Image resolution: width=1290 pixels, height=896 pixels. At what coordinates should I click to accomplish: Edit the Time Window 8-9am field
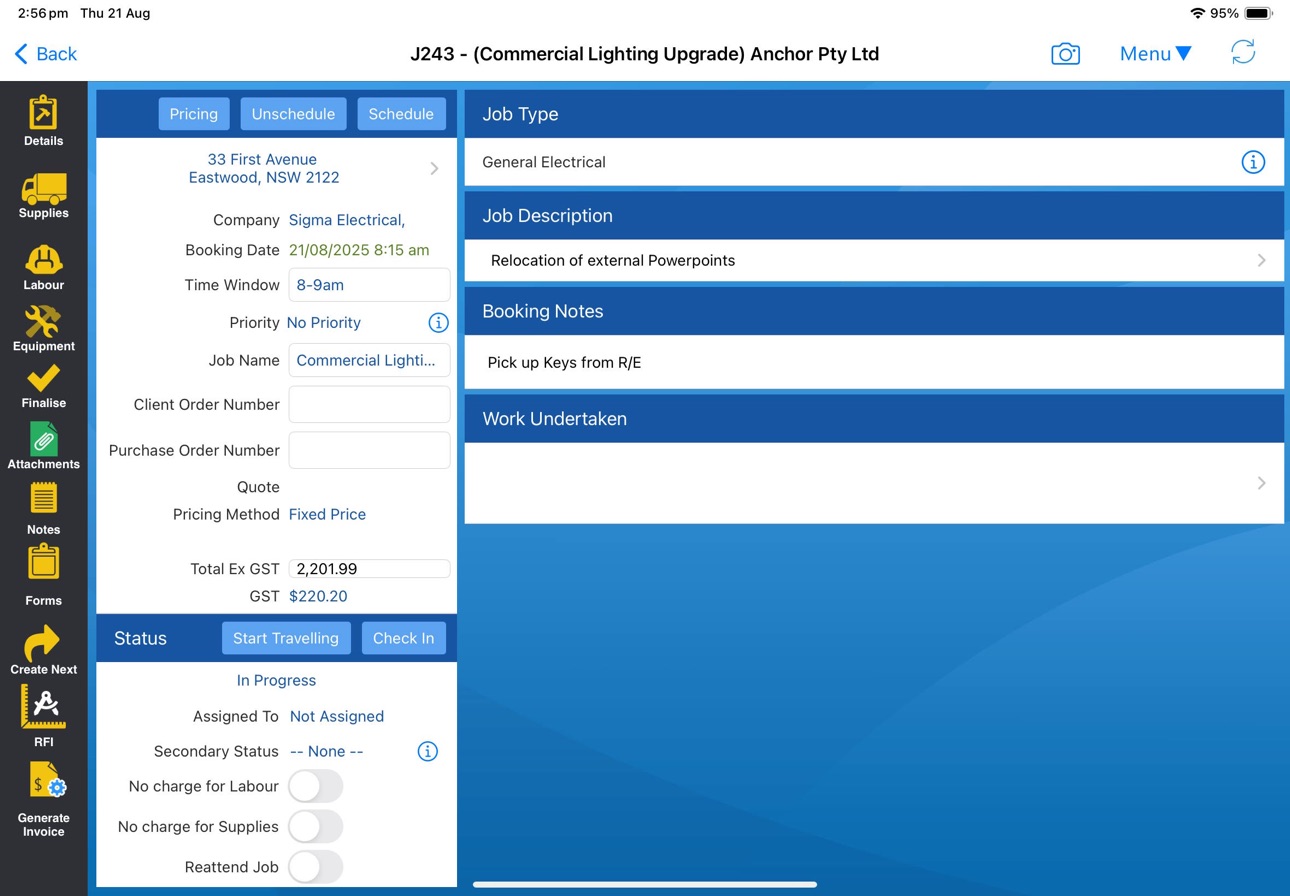coord(369,285)
